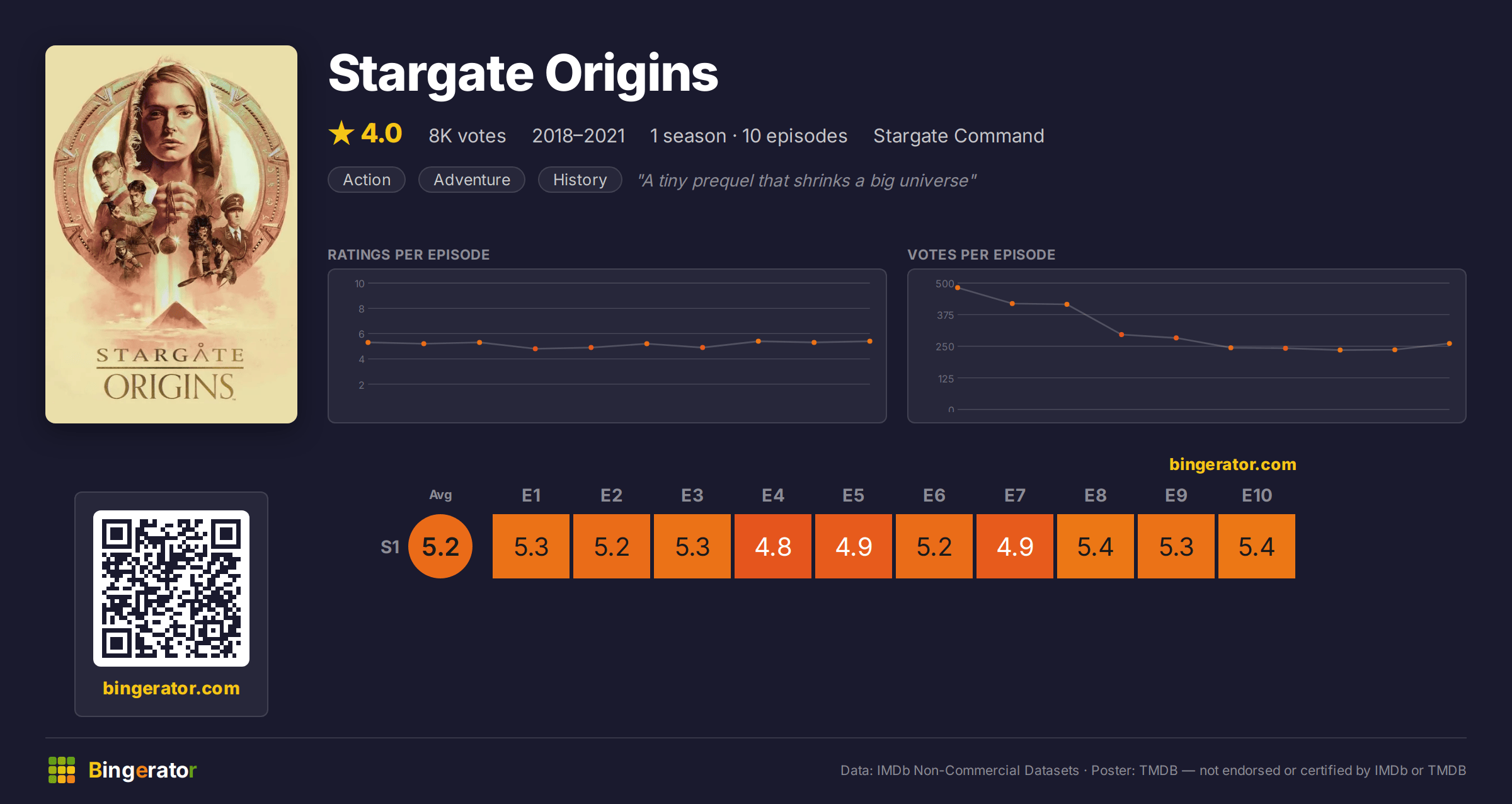Click the E1 rating tile 5.3
The image size is (1512, 804).
[531, 546]
